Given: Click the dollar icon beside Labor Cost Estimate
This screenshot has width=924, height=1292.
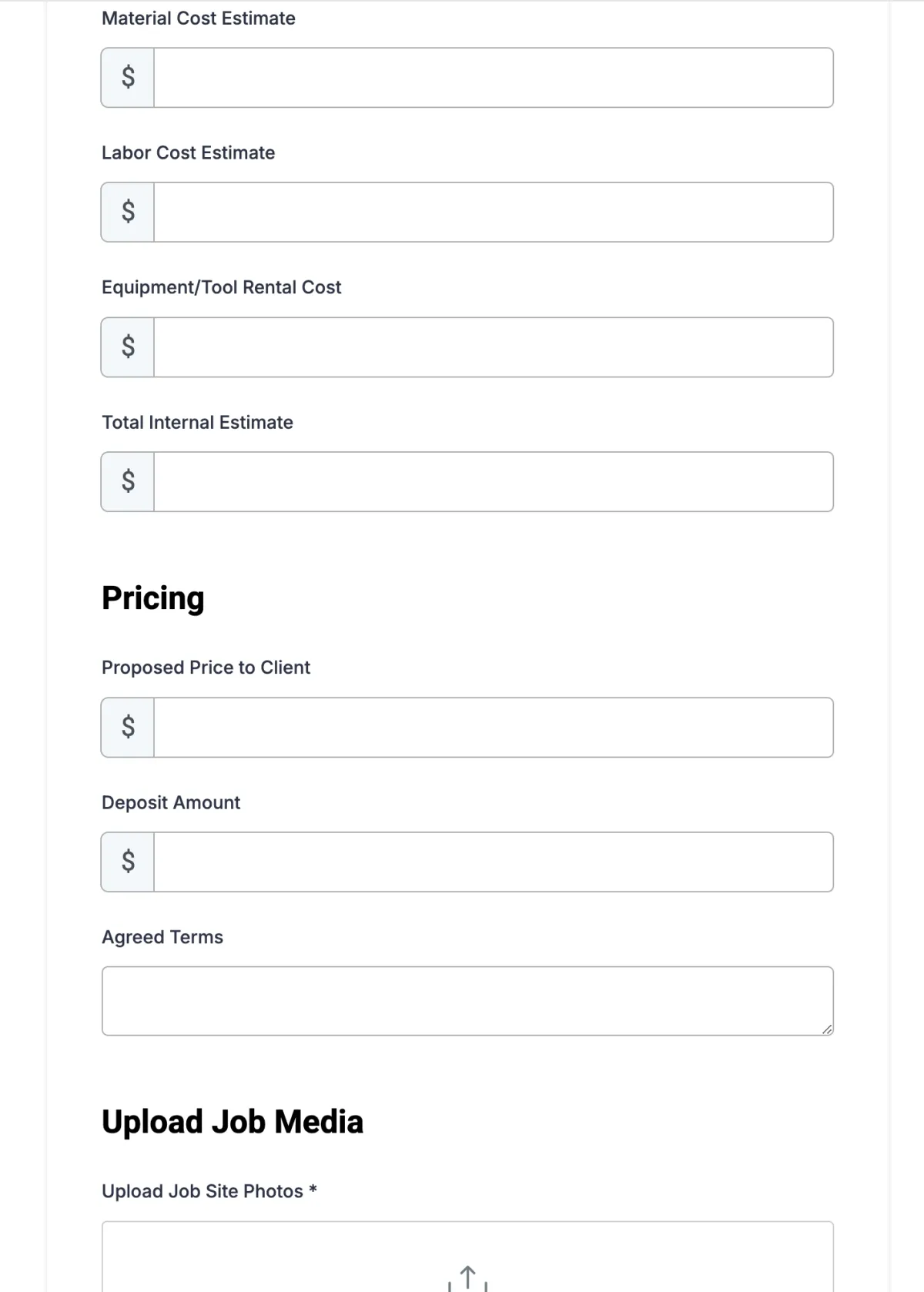Looking at the screenshot, I should (128, 212).
